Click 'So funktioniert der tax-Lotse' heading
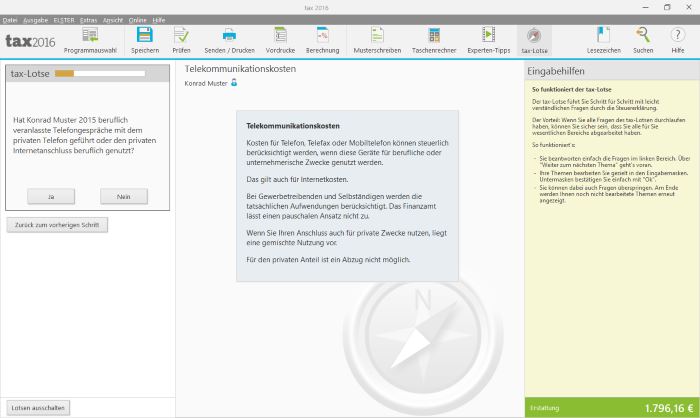The image size is (700, 418). point(571,89)
